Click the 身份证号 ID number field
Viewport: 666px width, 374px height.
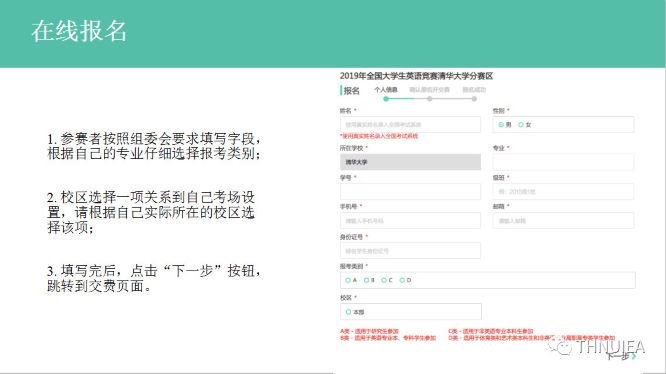[x=410, y=251]
